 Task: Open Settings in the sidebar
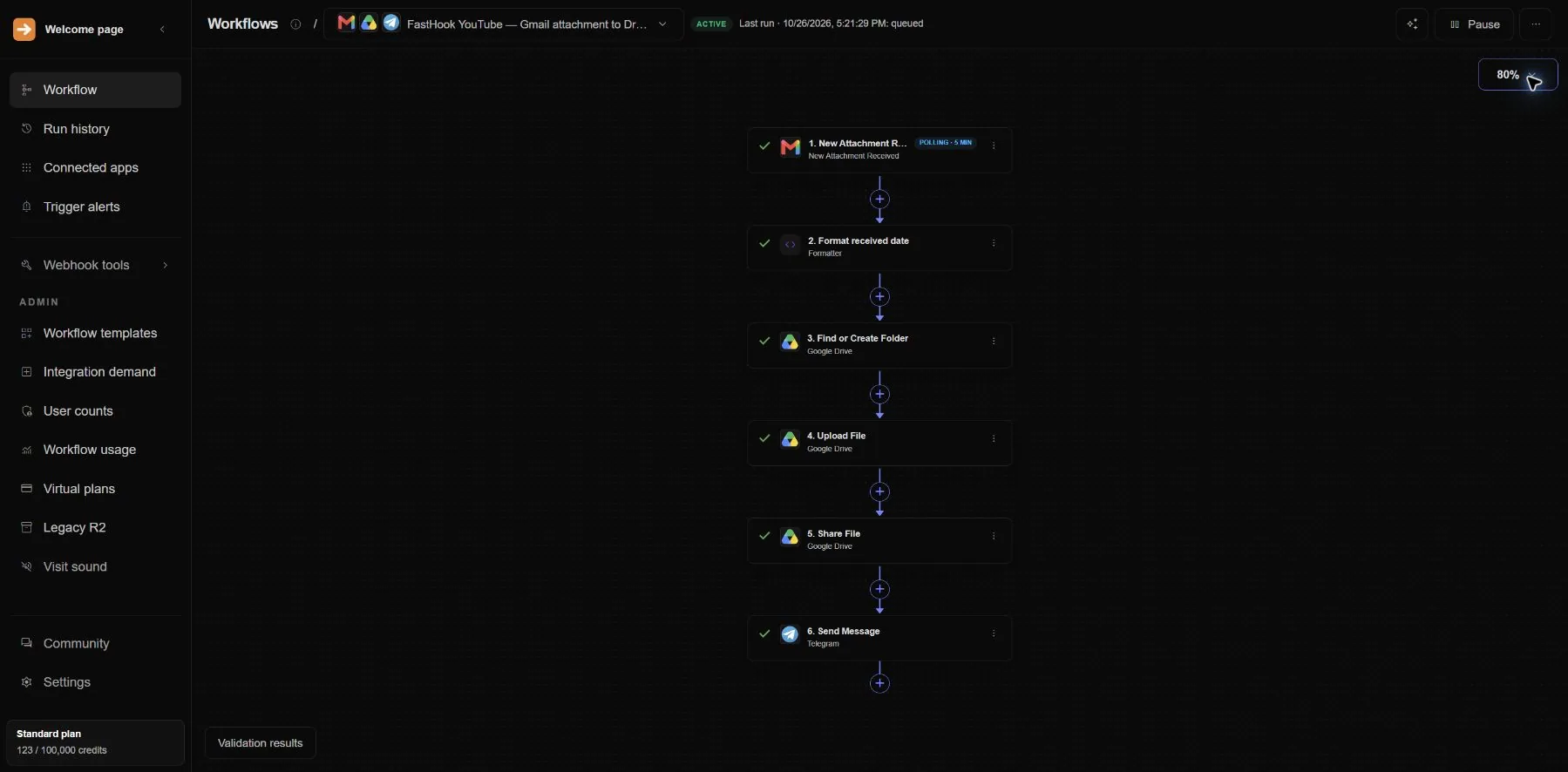[95, 682]
